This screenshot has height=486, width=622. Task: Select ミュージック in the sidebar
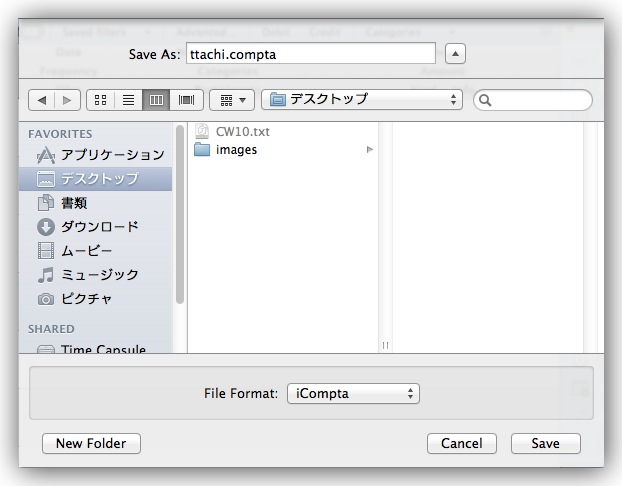[x=99, y=275]
